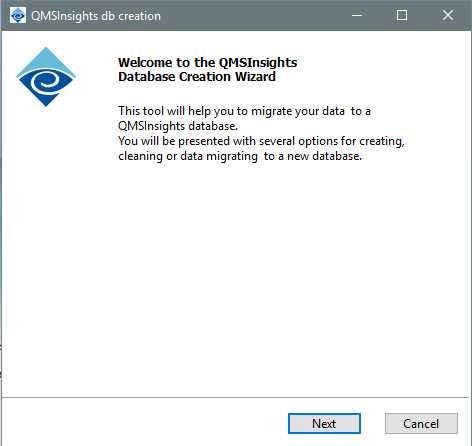
Task: Click the line "You will be presented with"
Action: tap(261, 141)
